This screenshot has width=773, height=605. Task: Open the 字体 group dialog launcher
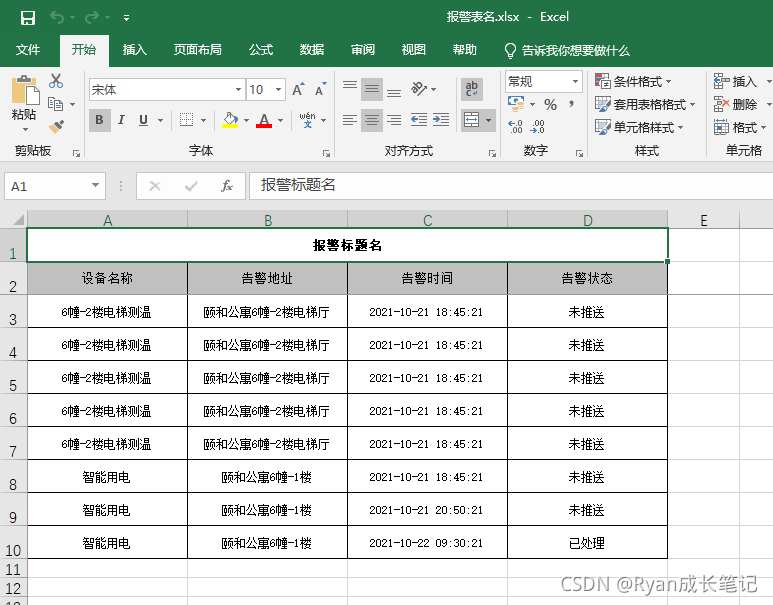click(x=326, y=153)
